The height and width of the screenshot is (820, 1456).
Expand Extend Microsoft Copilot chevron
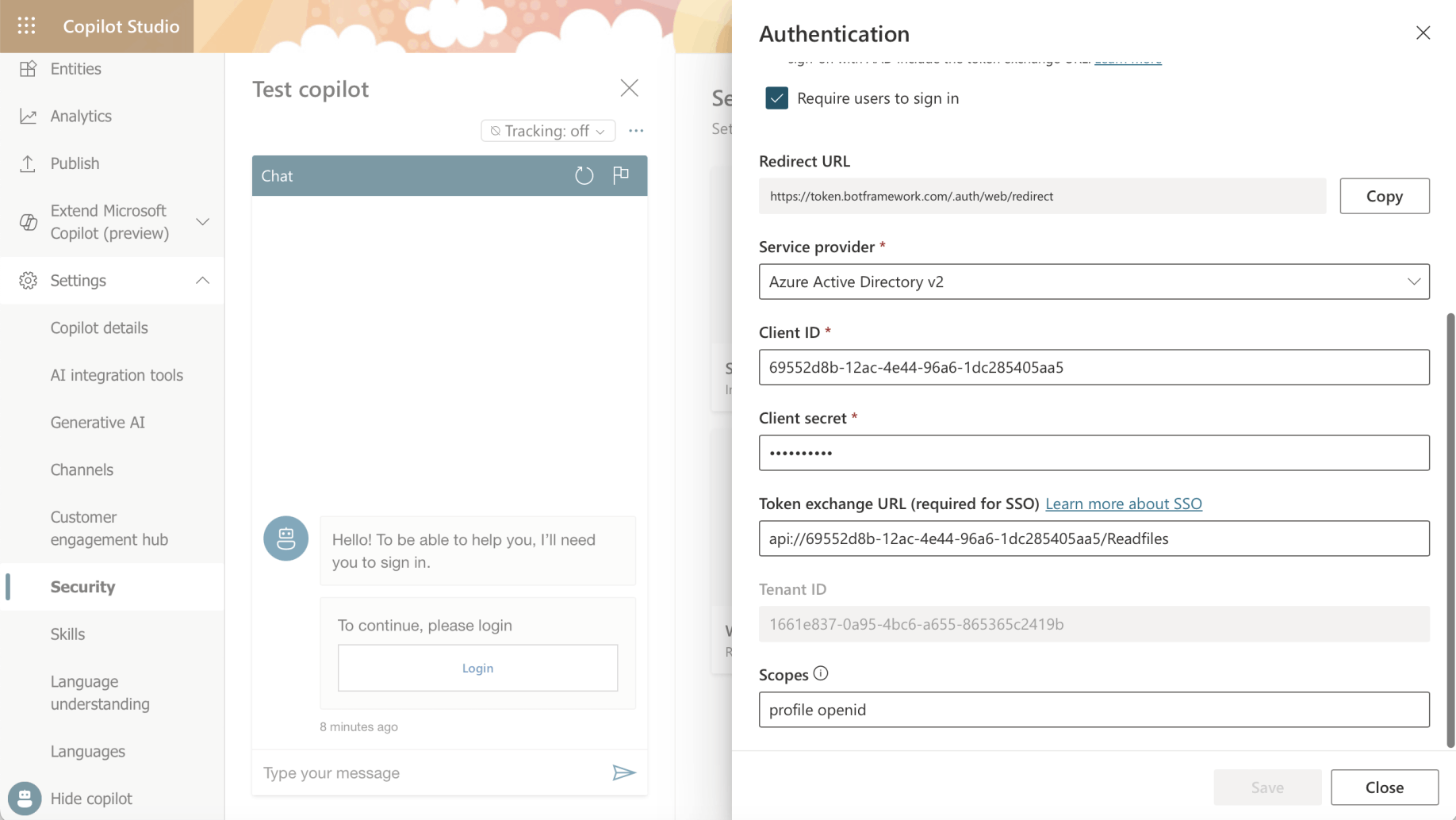tap(202, 222)
